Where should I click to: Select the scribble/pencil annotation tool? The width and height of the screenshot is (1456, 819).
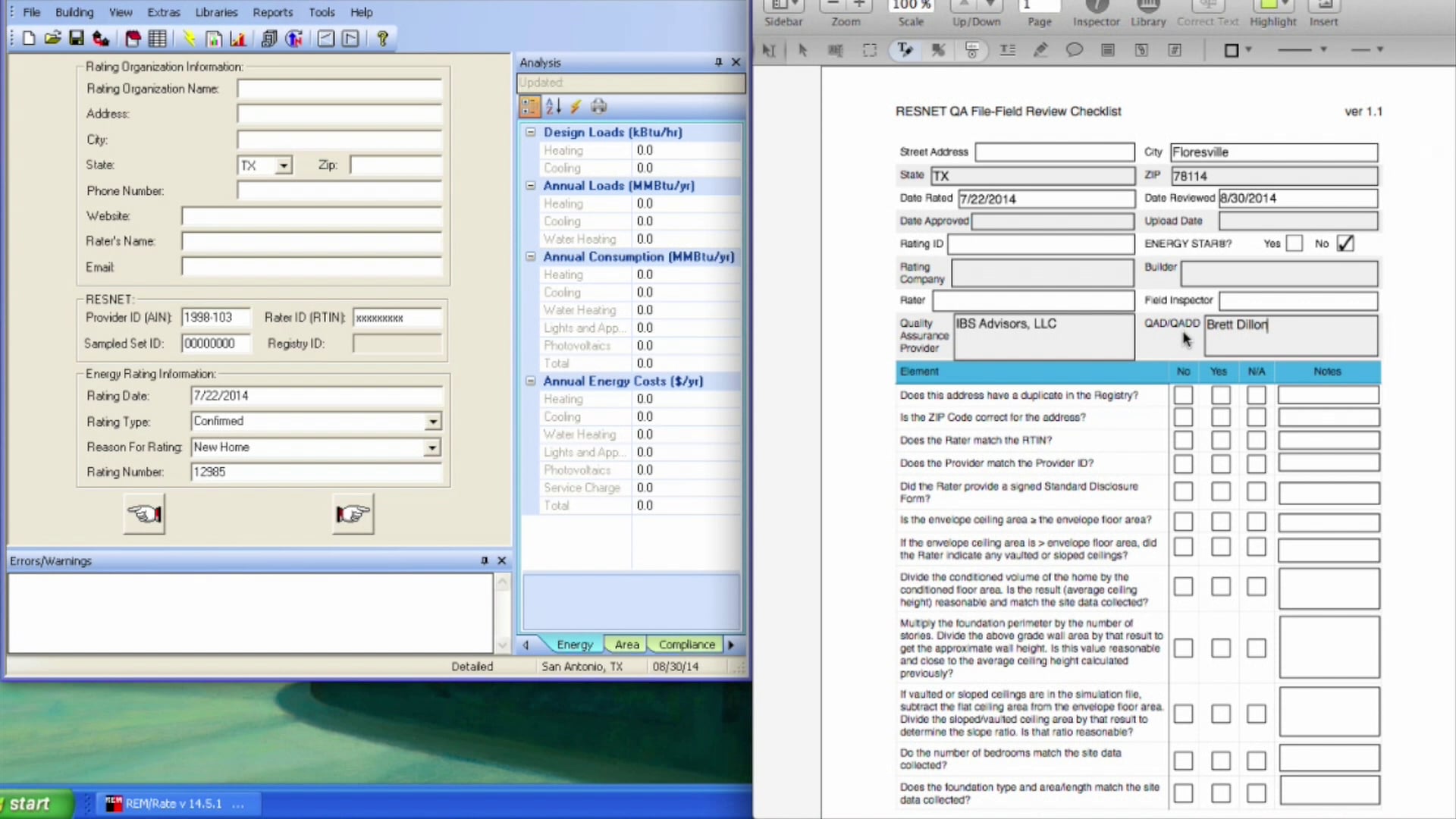1041,49
